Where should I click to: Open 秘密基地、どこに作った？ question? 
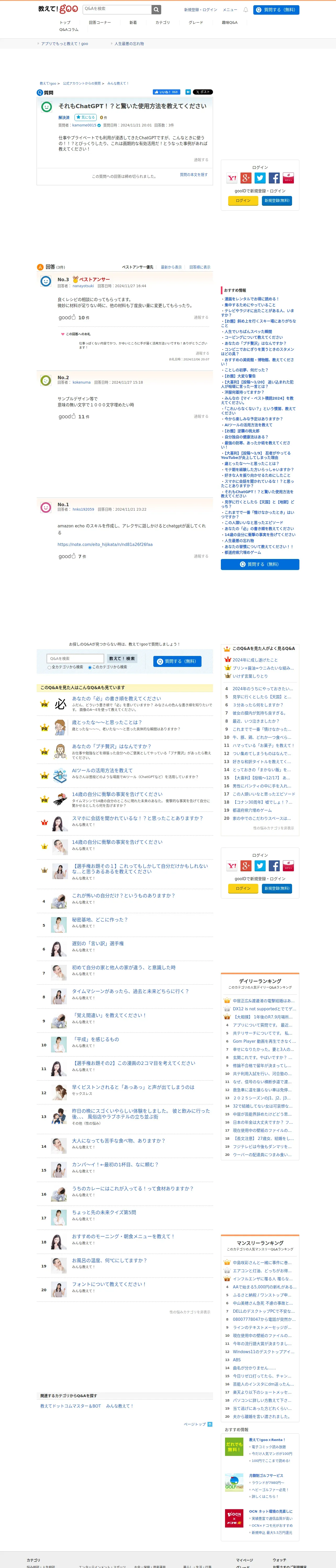coord(100,920)
